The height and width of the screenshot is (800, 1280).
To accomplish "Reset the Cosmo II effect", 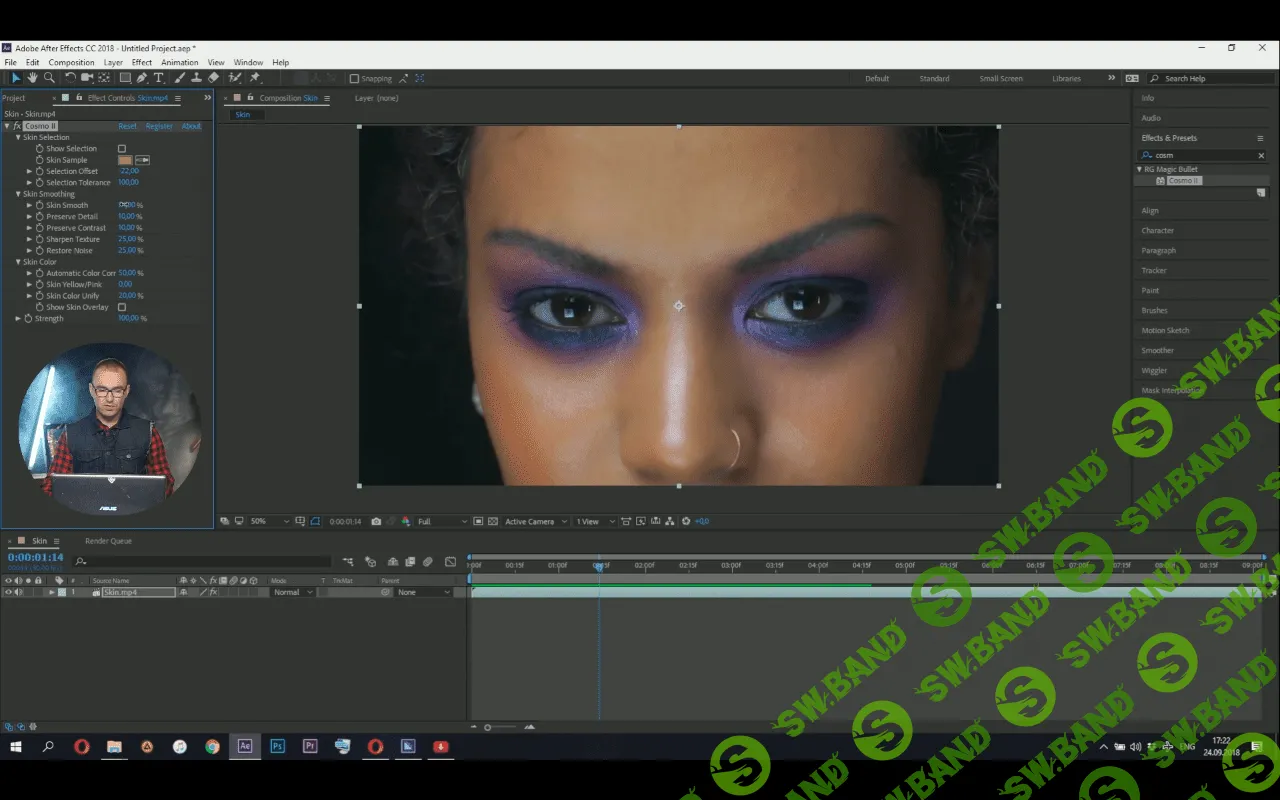I will coord(127,126).
